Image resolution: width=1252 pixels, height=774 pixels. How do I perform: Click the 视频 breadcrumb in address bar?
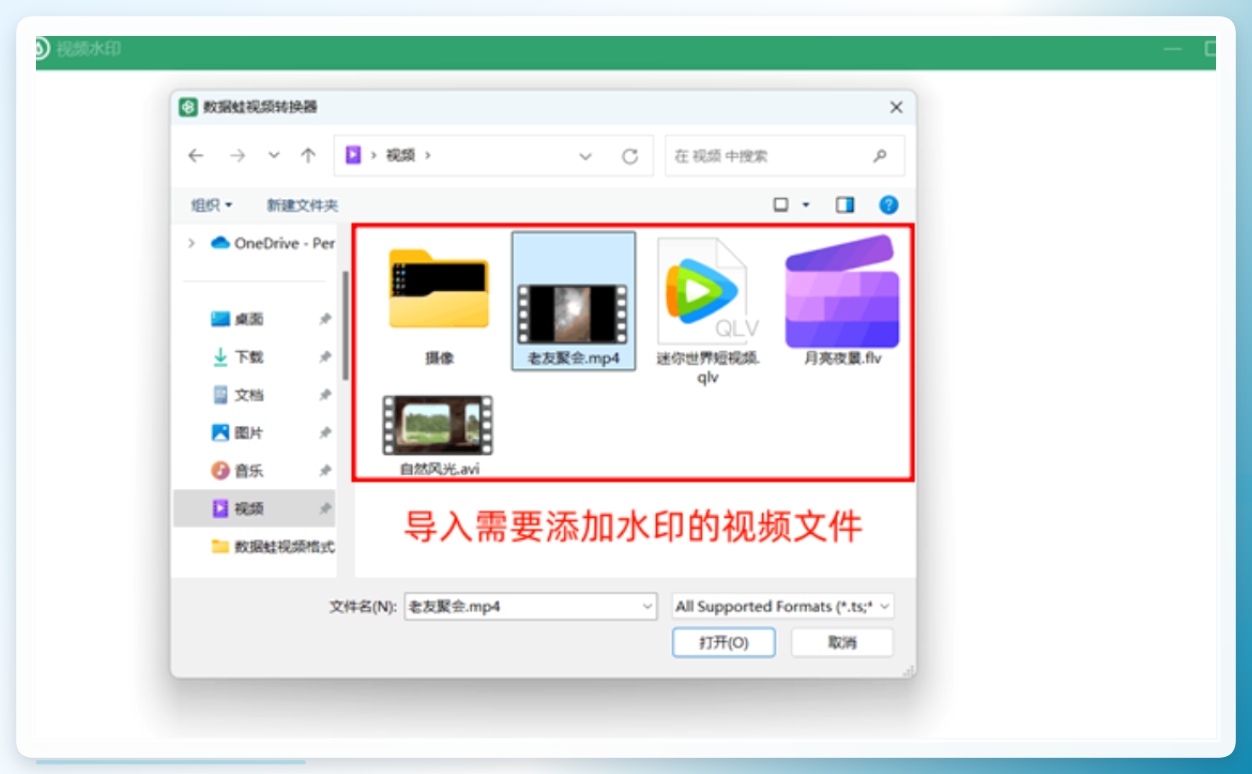tap(400, 155)
